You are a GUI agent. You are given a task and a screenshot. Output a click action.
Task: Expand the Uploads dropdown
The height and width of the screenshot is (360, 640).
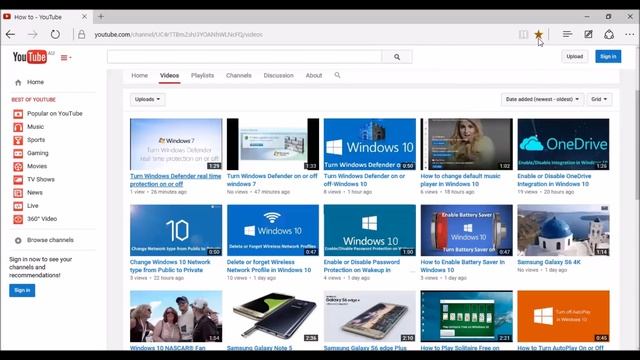pyautogui.click(x=147, y=99)
